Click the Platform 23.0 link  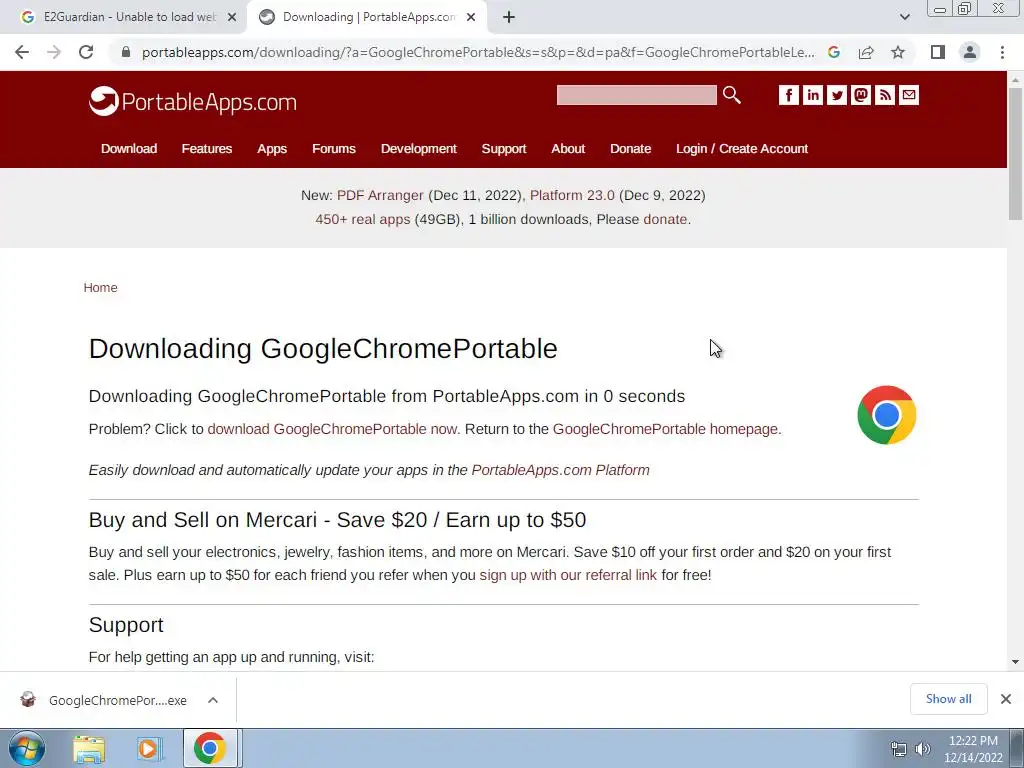572,195
